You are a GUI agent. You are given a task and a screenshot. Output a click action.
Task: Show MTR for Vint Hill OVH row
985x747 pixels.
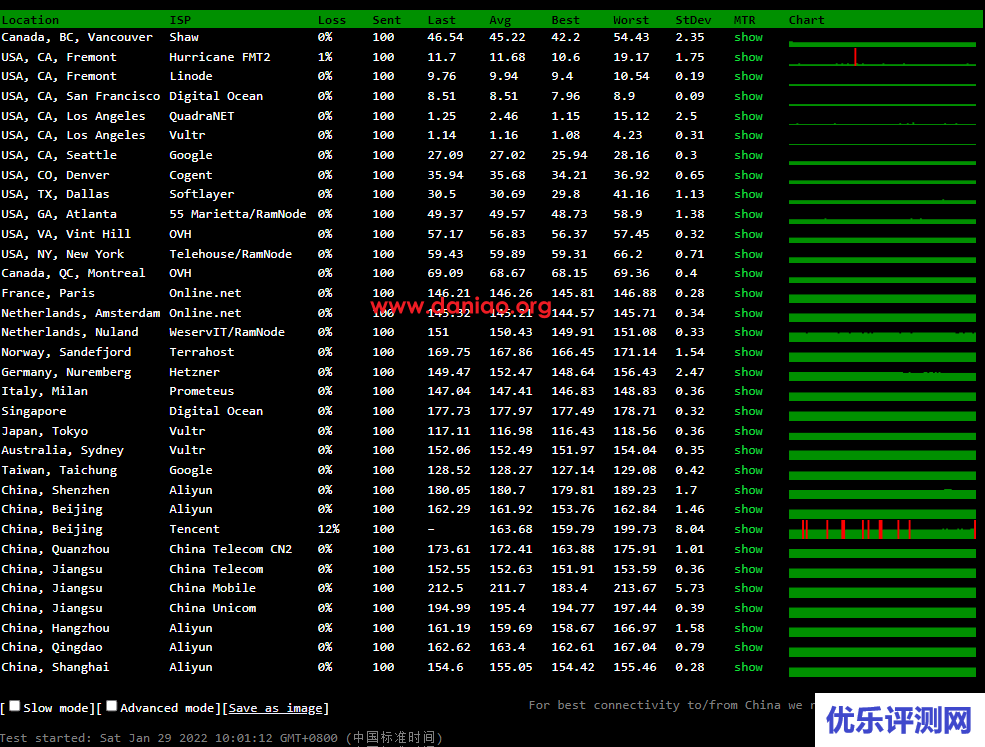click(x=748, y=234)
